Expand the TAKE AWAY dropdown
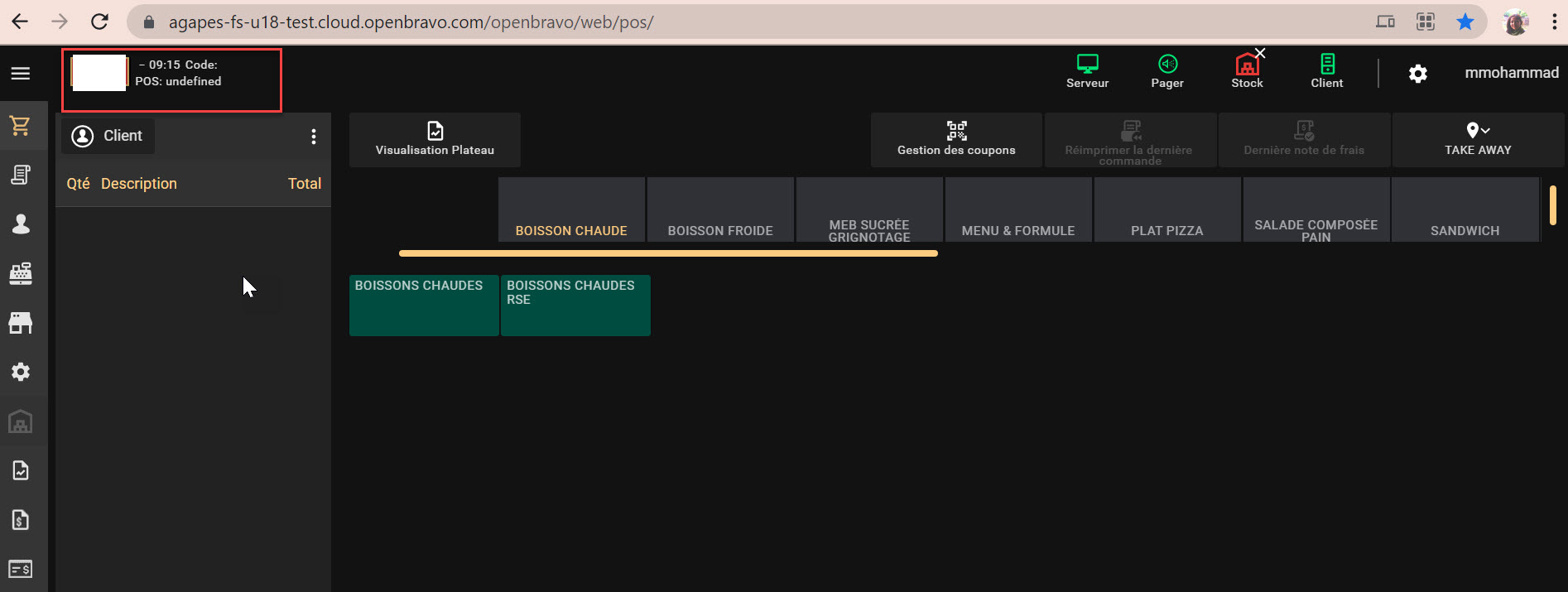 pyautogui.click(x=1478, y=140)
